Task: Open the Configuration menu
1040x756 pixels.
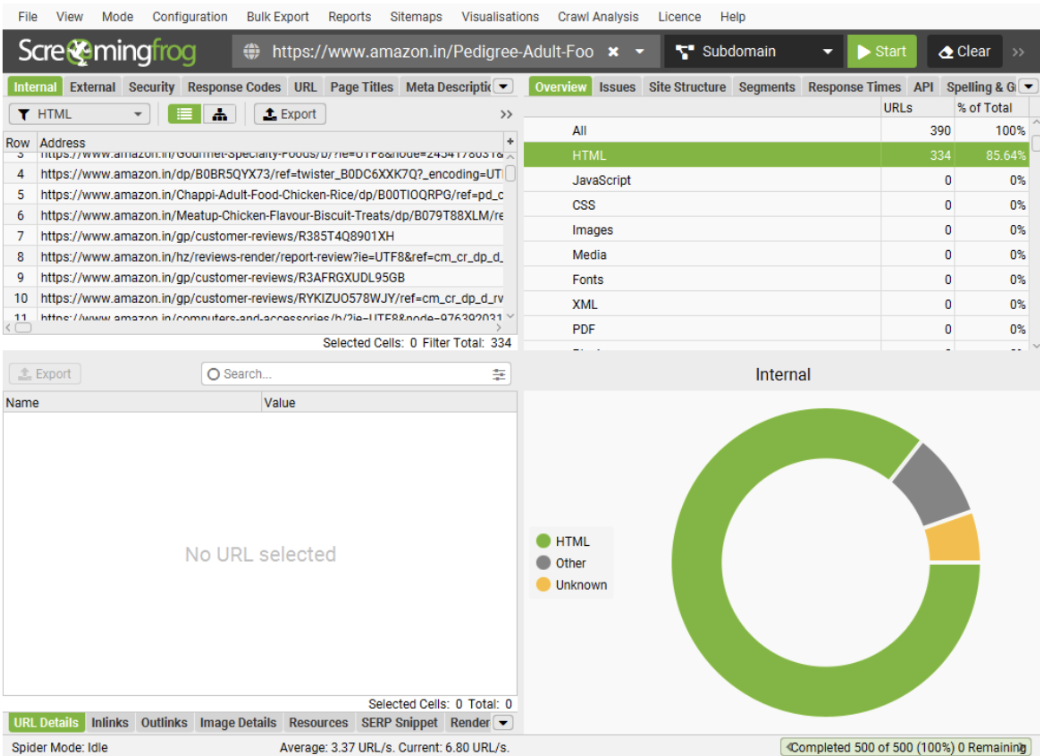Action: pos(190,17)
